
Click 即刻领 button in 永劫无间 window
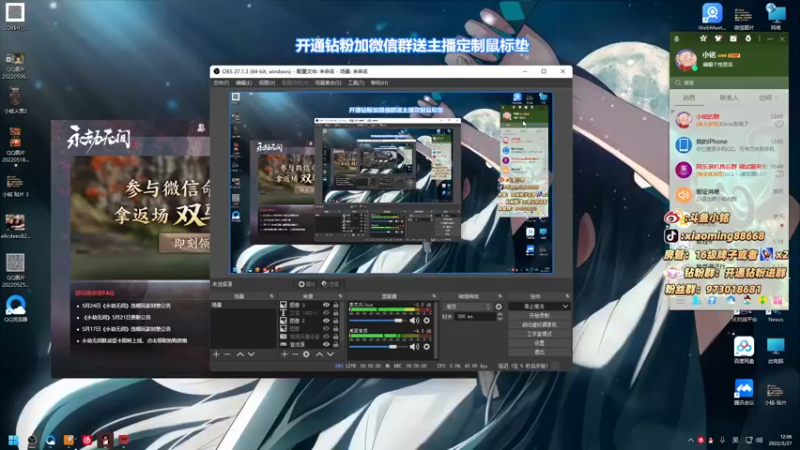185,243
